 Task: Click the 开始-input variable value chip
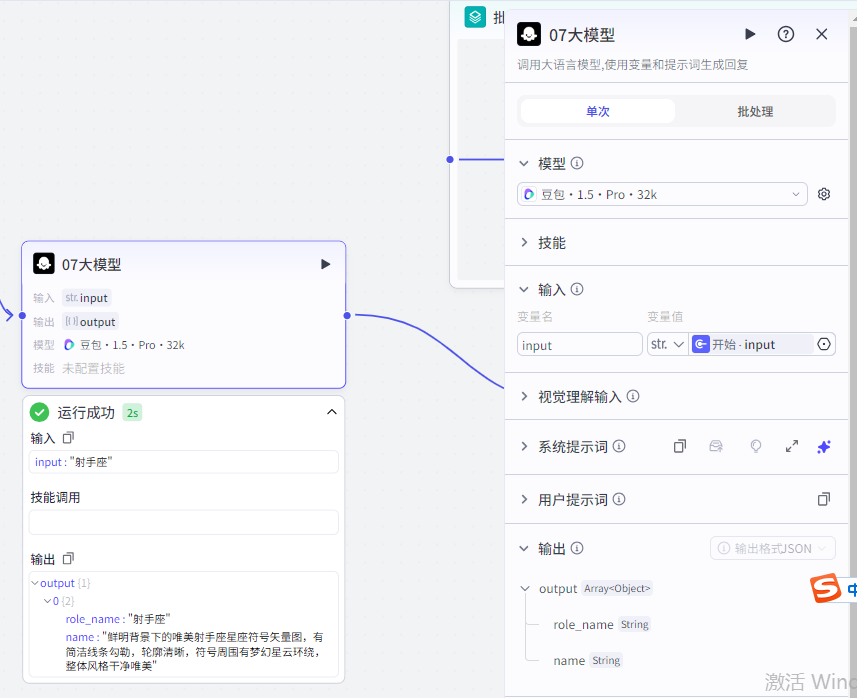pos(742,343)
